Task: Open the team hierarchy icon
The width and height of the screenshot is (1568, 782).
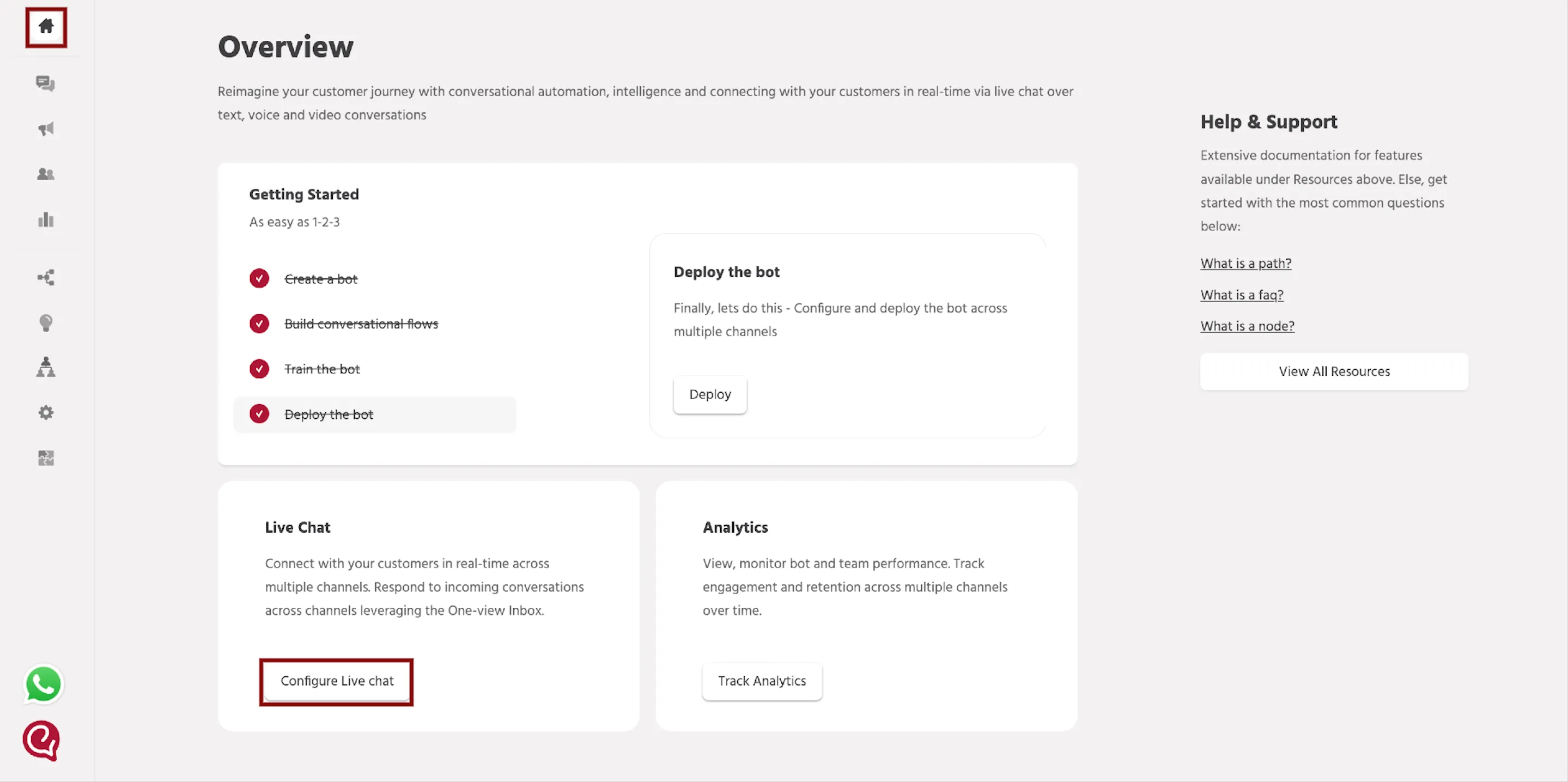Action: coord(46,367)
